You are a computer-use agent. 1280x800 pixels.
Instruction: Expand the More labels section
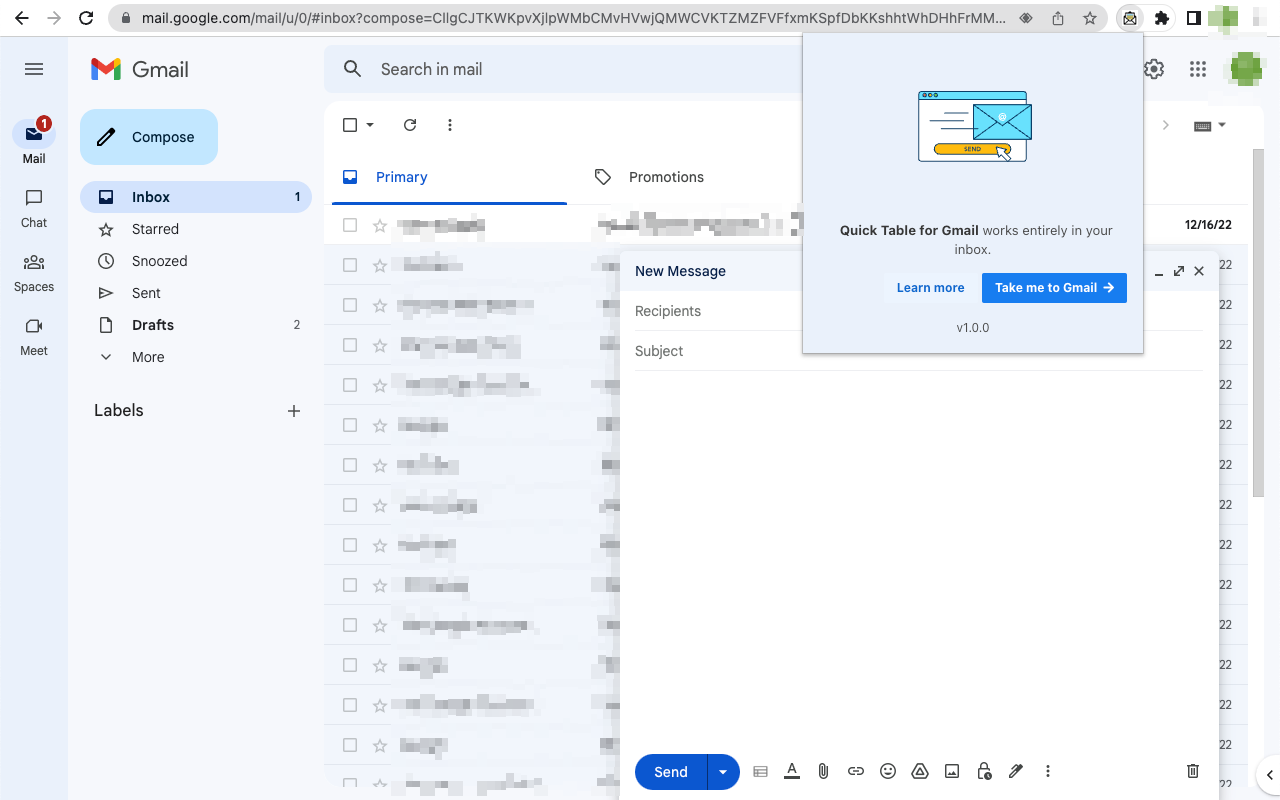click(x=147, y=356)
